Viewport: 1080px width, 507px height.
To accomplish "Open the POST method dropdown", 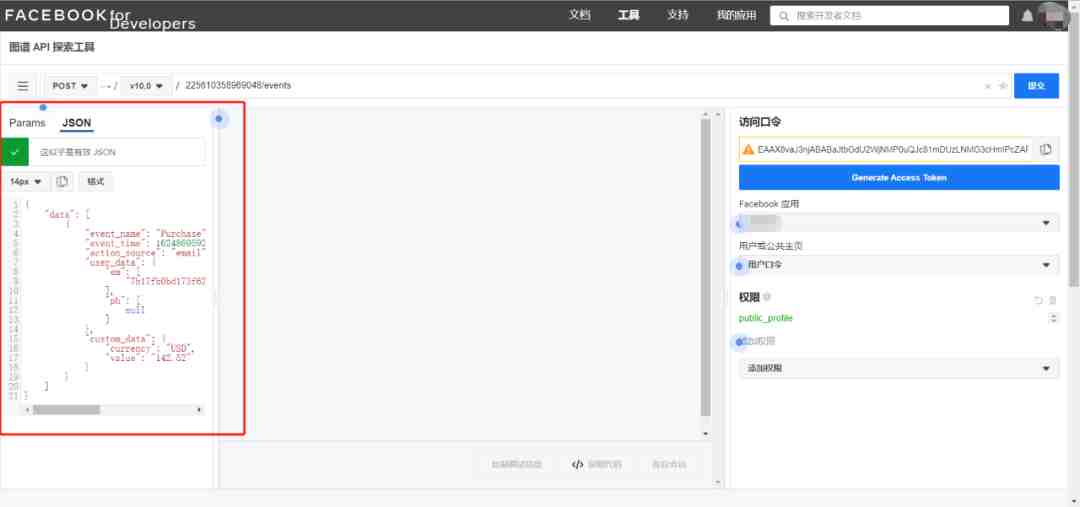I will click(x=71, y=86).
